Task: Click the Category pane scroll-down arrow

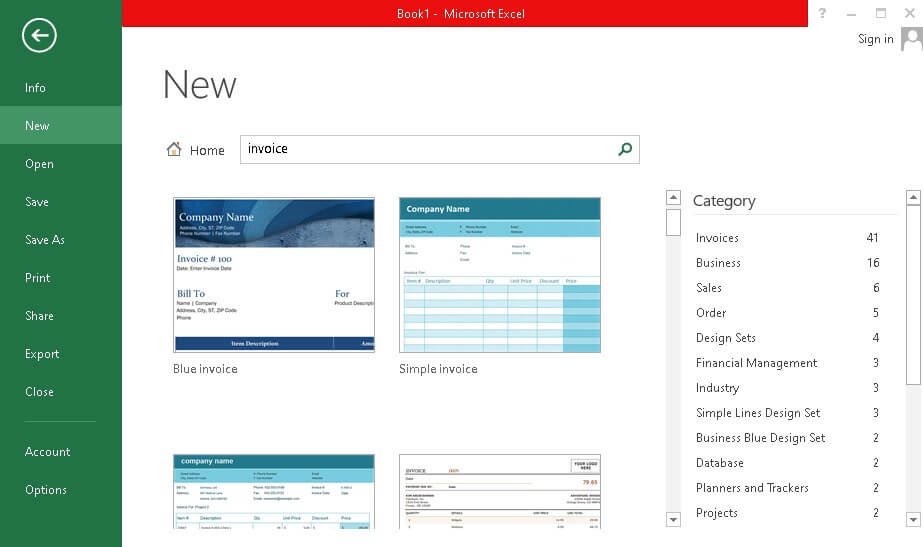Action: pyautogui.click(x=913, y=520)
